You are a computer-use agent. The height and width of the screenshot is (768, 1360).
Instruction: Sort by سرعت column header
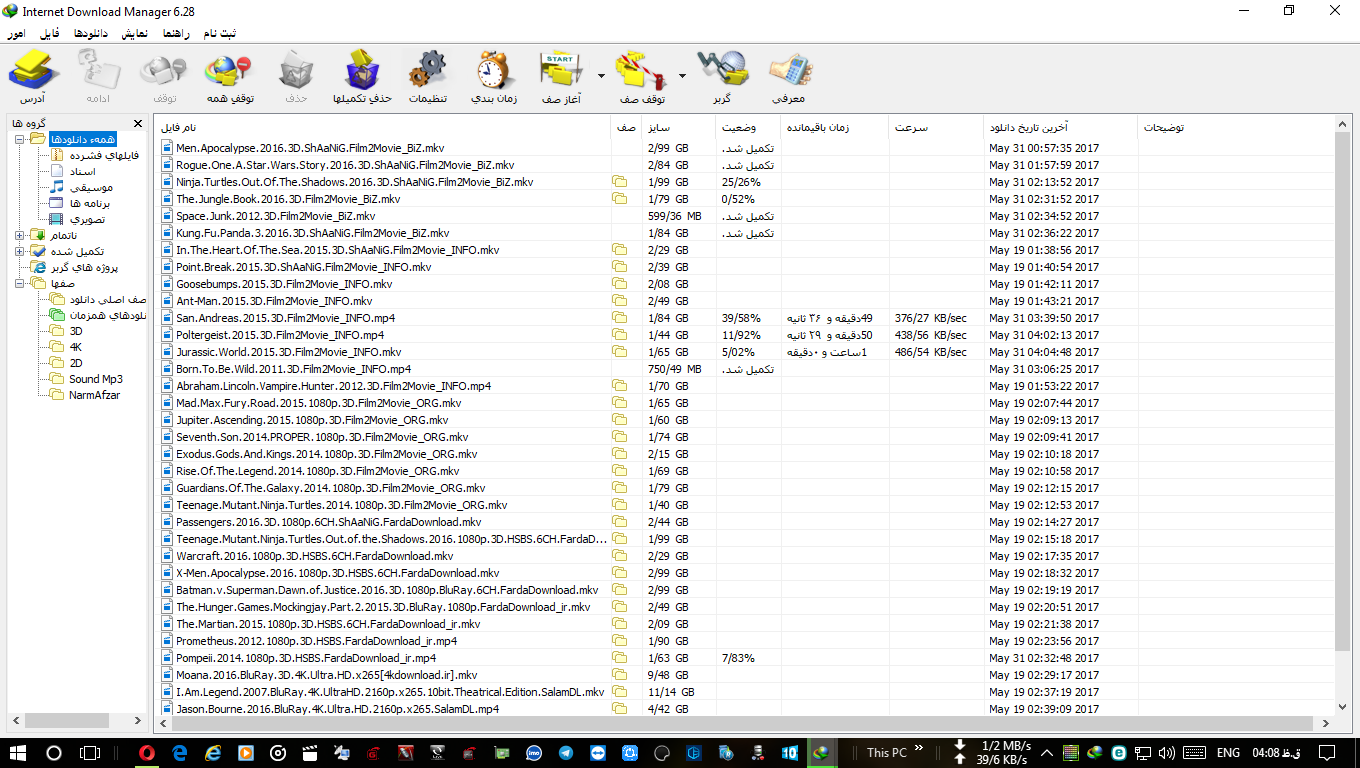(935, 128)
